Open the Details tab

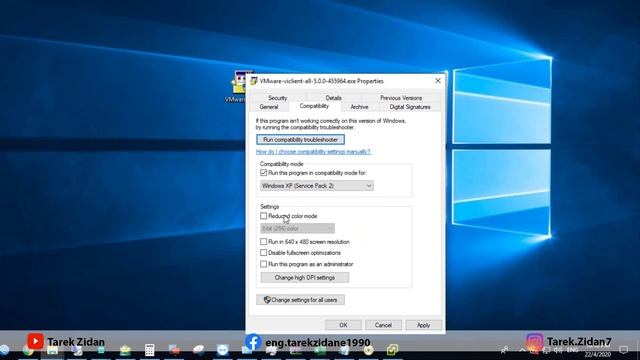333,98
